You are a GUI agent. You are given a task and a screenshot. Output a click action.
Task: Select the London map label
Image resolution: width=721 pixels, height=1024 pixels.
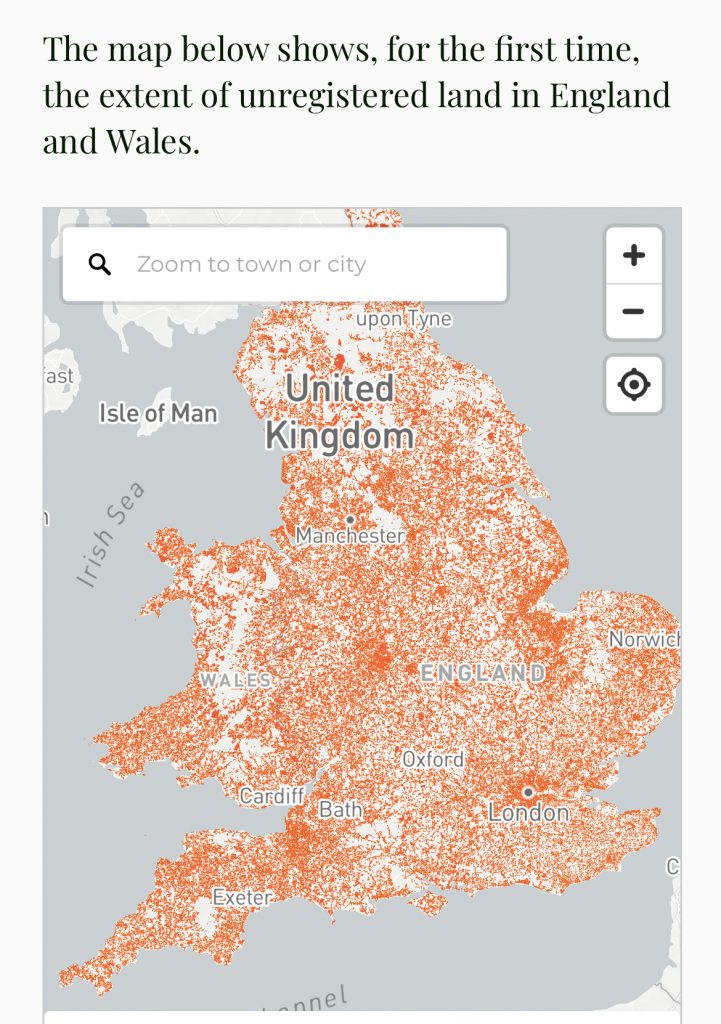tap(529, 813)
